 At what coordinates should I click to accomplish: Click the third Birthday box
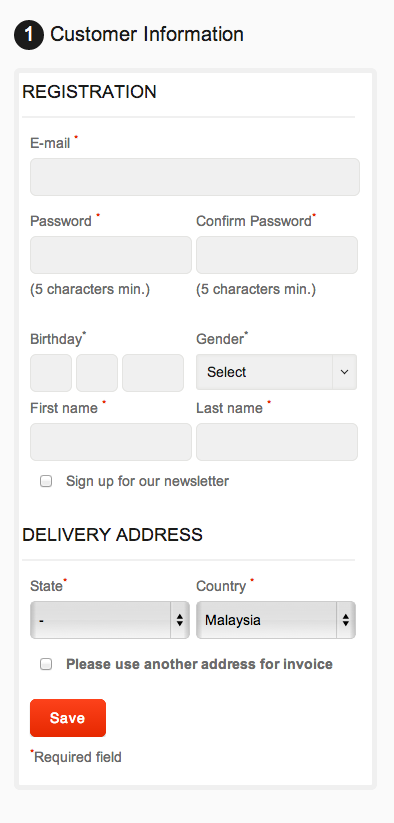click(x=153, y=373)
